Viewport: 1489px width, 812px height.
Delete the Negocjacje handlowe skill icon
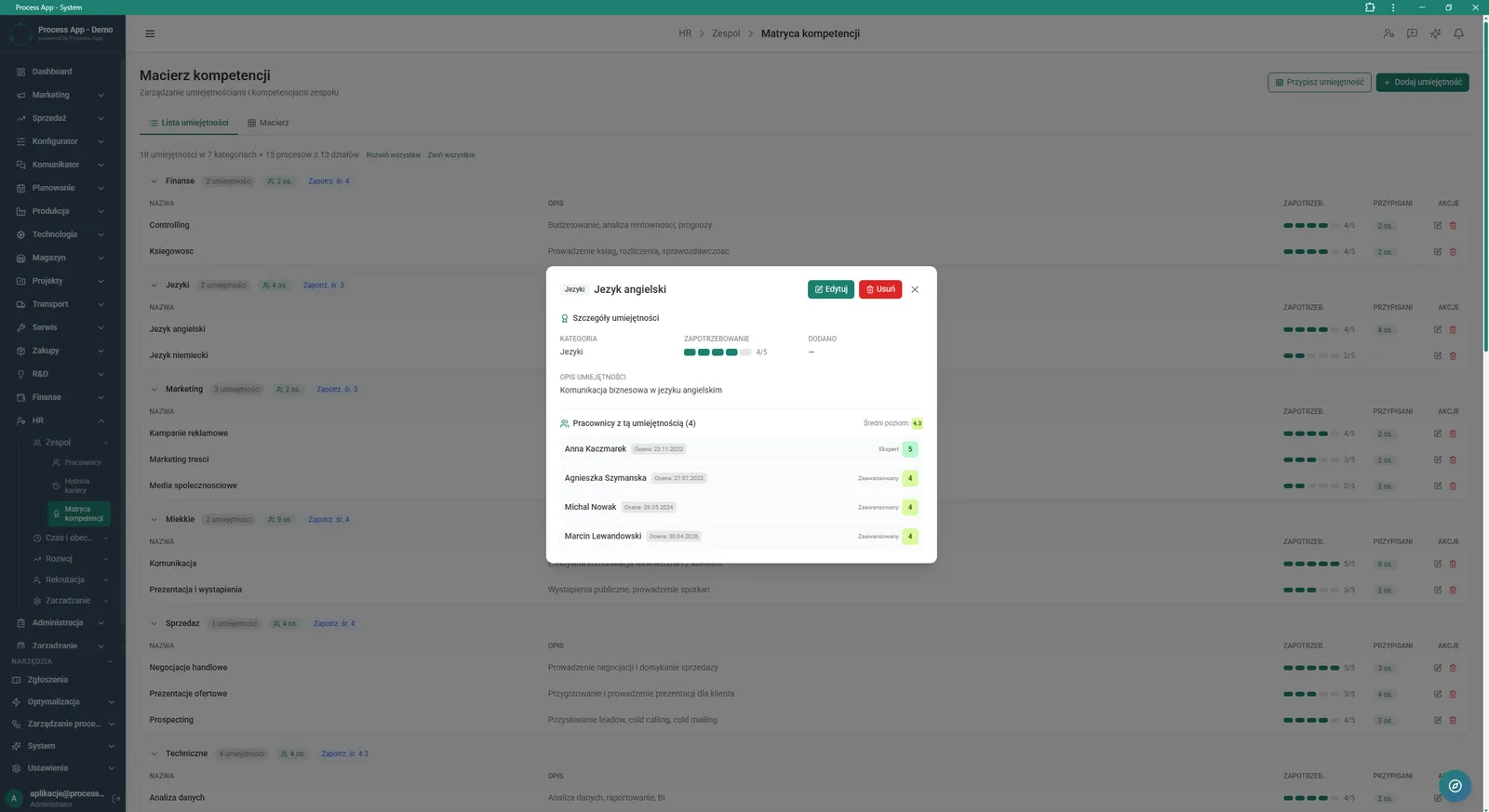tap(1453, 668)
